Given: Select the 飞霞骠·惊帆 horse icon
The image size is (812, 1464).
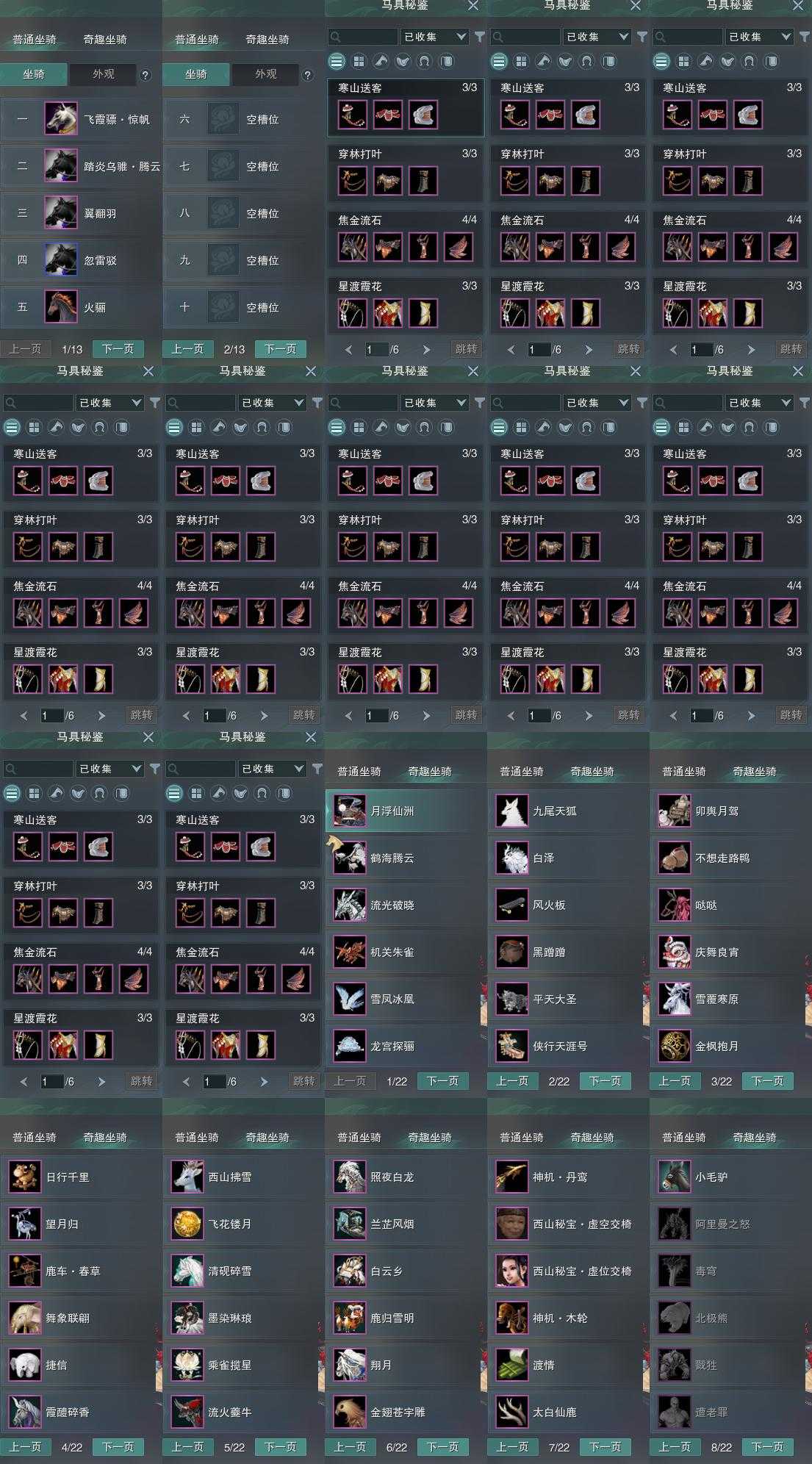Looking at the screenshot, I should (60, 119).
